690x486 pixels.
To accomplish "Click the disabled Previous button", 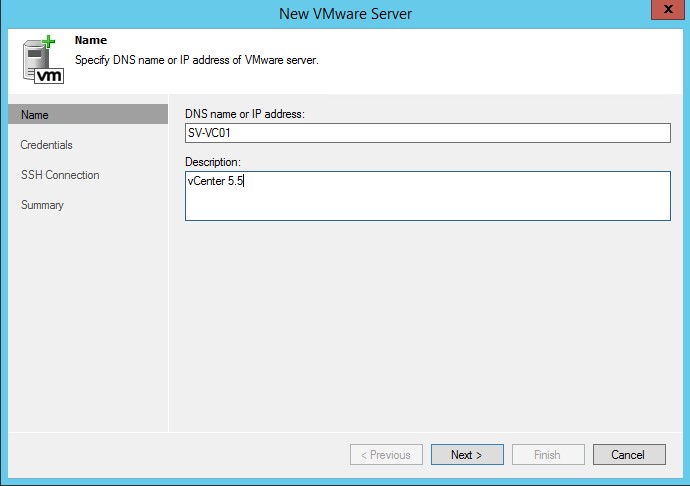I will (386, 454).
